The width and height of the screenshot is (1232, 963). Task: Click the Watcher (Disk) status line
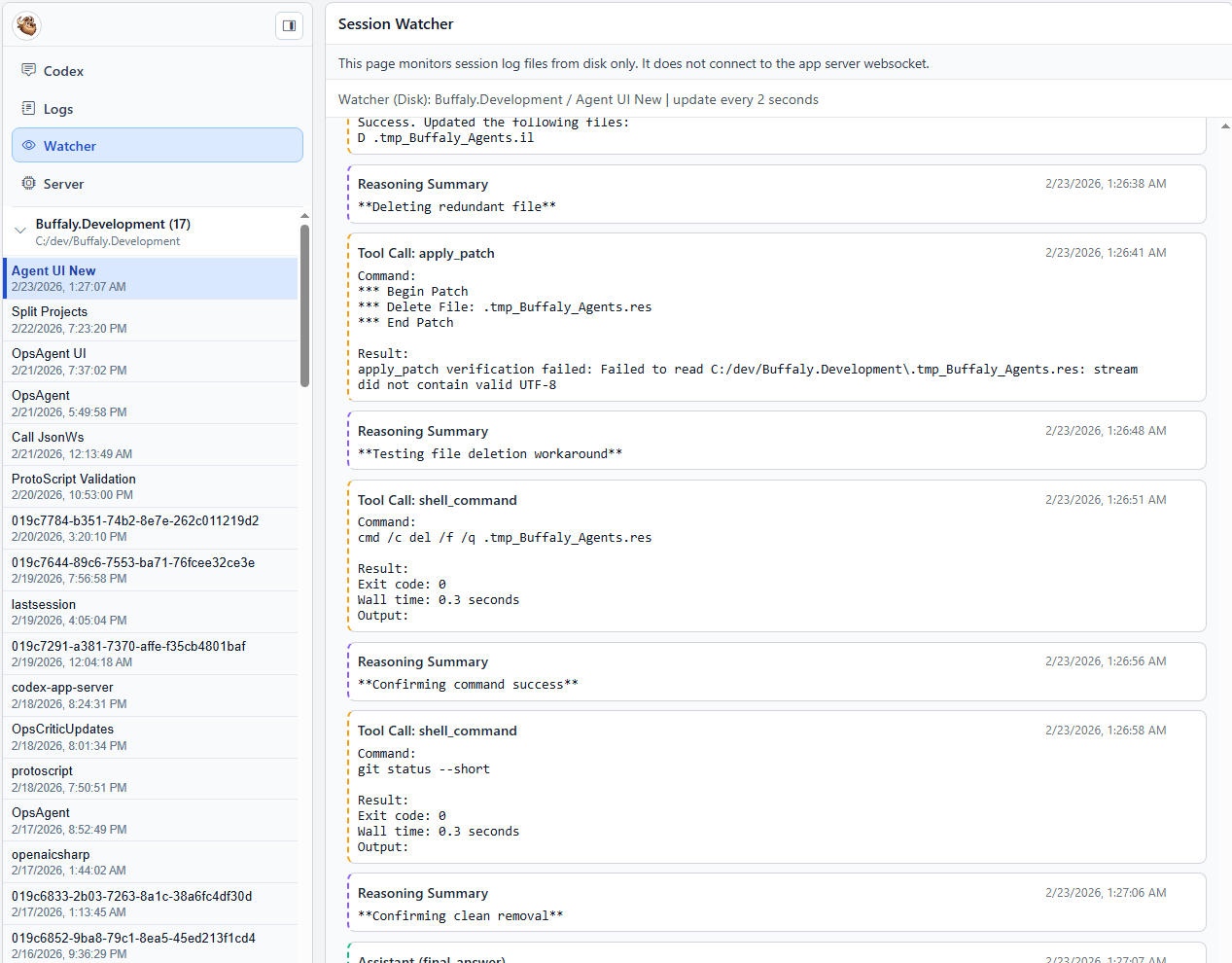579,99
